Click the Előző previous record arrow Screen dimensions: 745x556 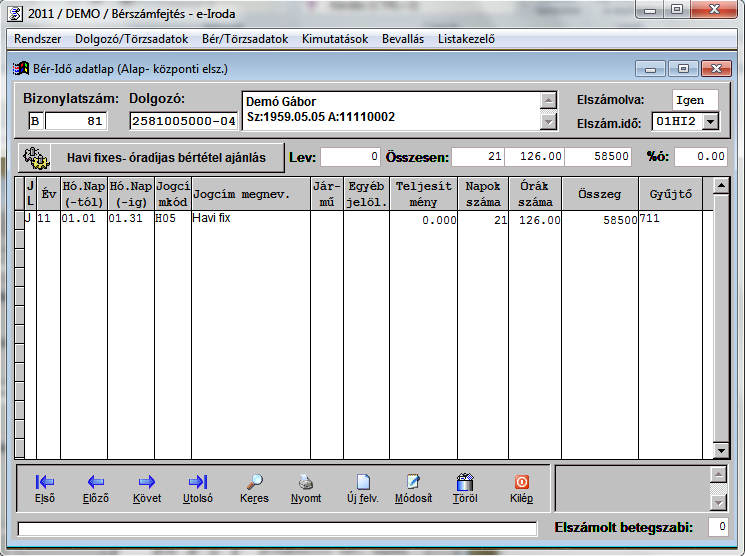(x=96, y=488)
